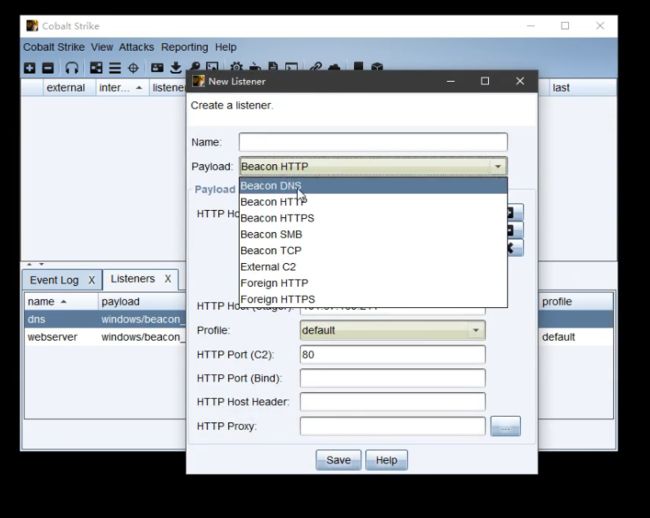Click the terminal Scripted Web Delivery icon

click(291, 66)
